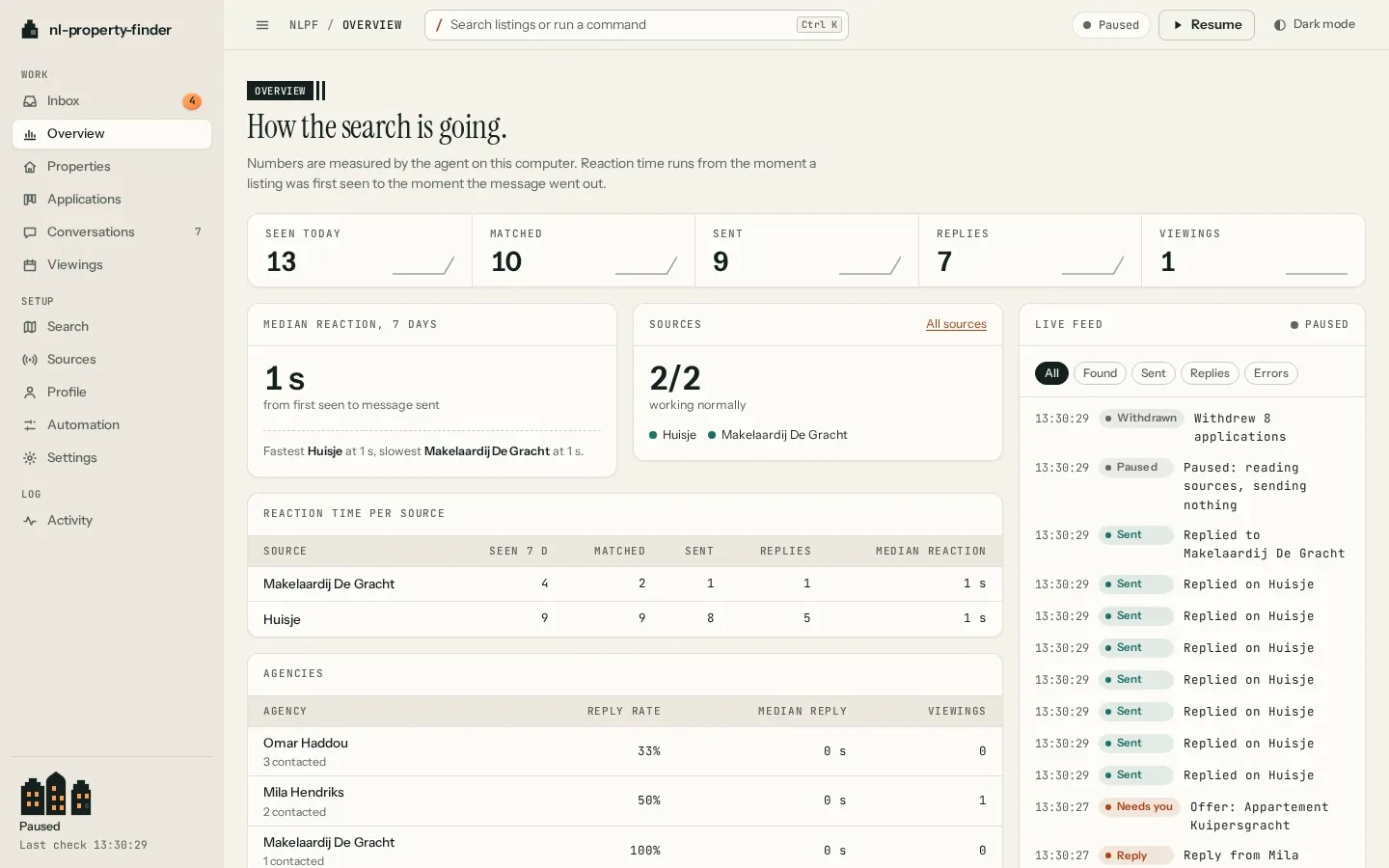Click the Applications sidebar icon
The image size is (1389, 868).
tap(30, 200)
